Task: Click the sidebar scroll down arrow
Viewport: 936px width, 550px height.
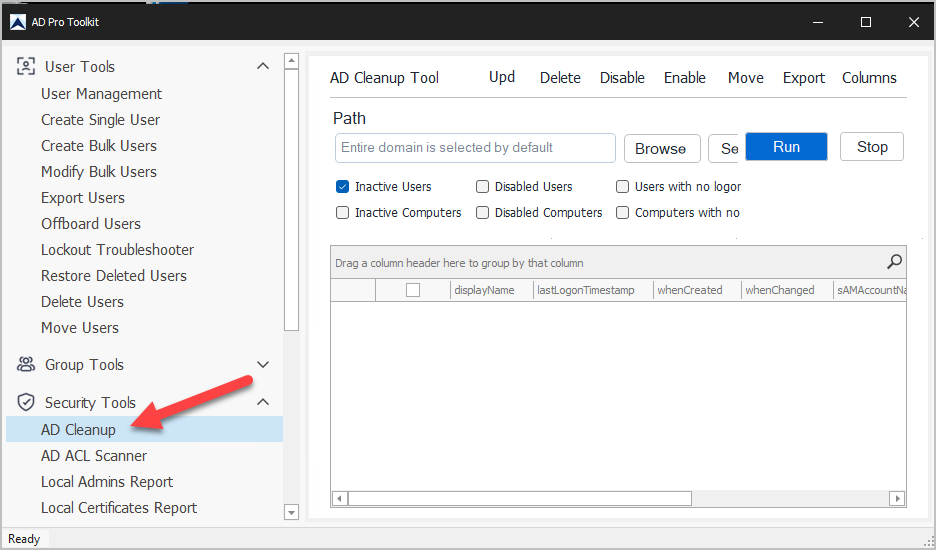Action: coord(291,512)
